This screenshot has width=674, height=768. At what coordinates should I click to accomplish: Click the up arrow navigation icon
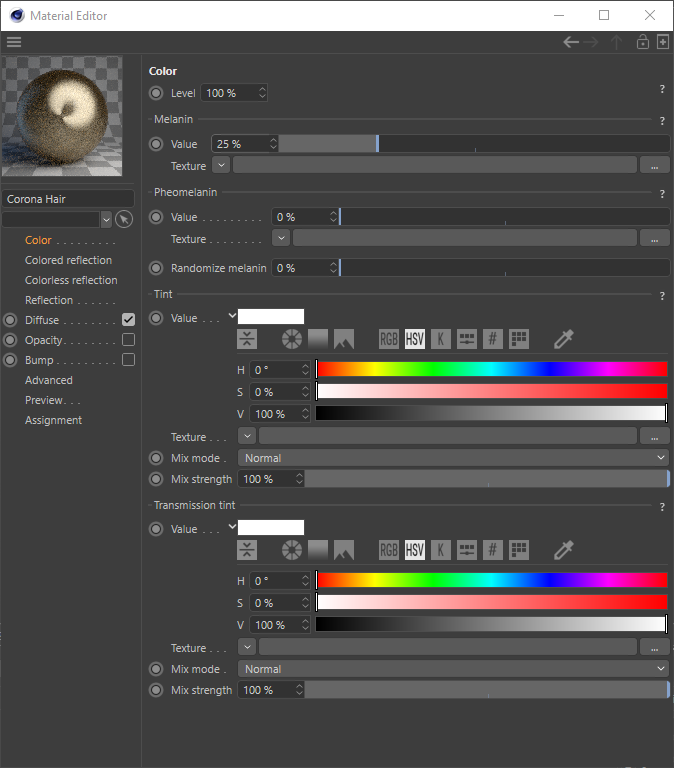pyautogui.click(x=616, y=42)
